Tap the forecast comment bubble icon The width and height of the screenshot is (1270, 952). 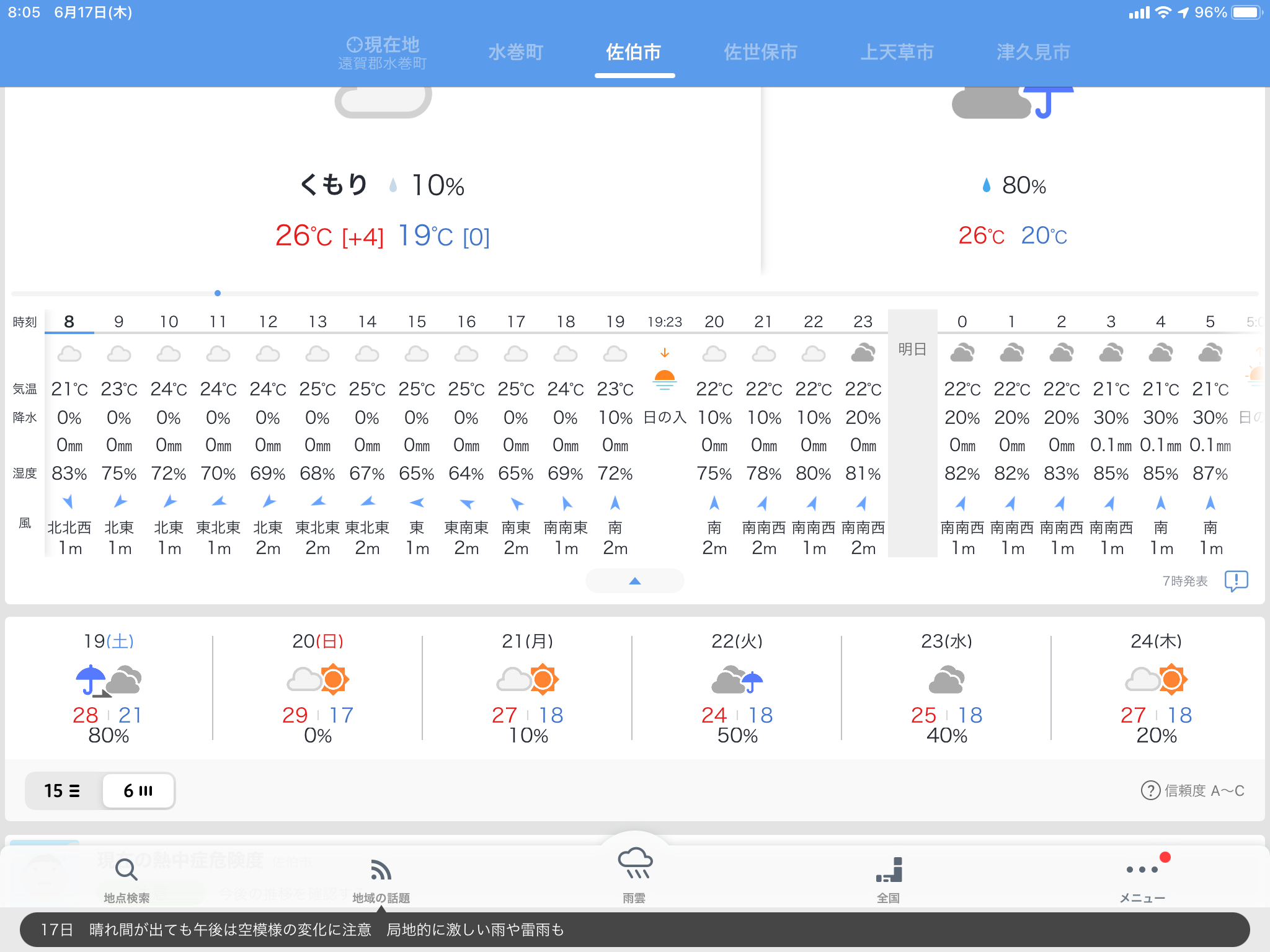pyautogui.click(x=1236, y=581)
